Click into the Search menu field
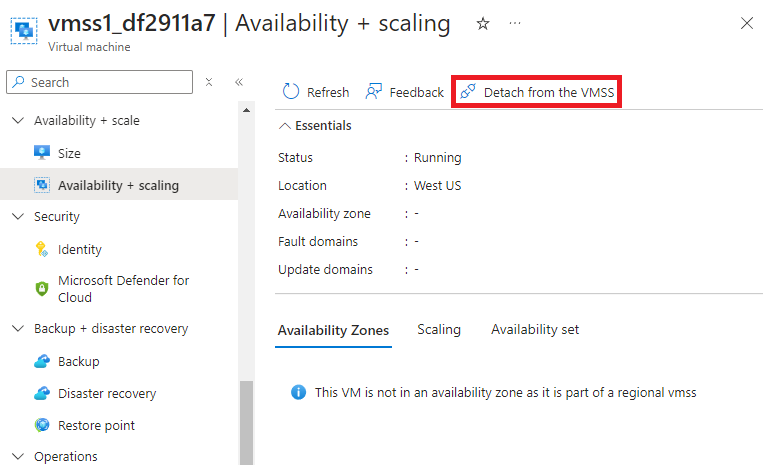Viewport: 770px width, 465px height. click(x=100, y=82)
